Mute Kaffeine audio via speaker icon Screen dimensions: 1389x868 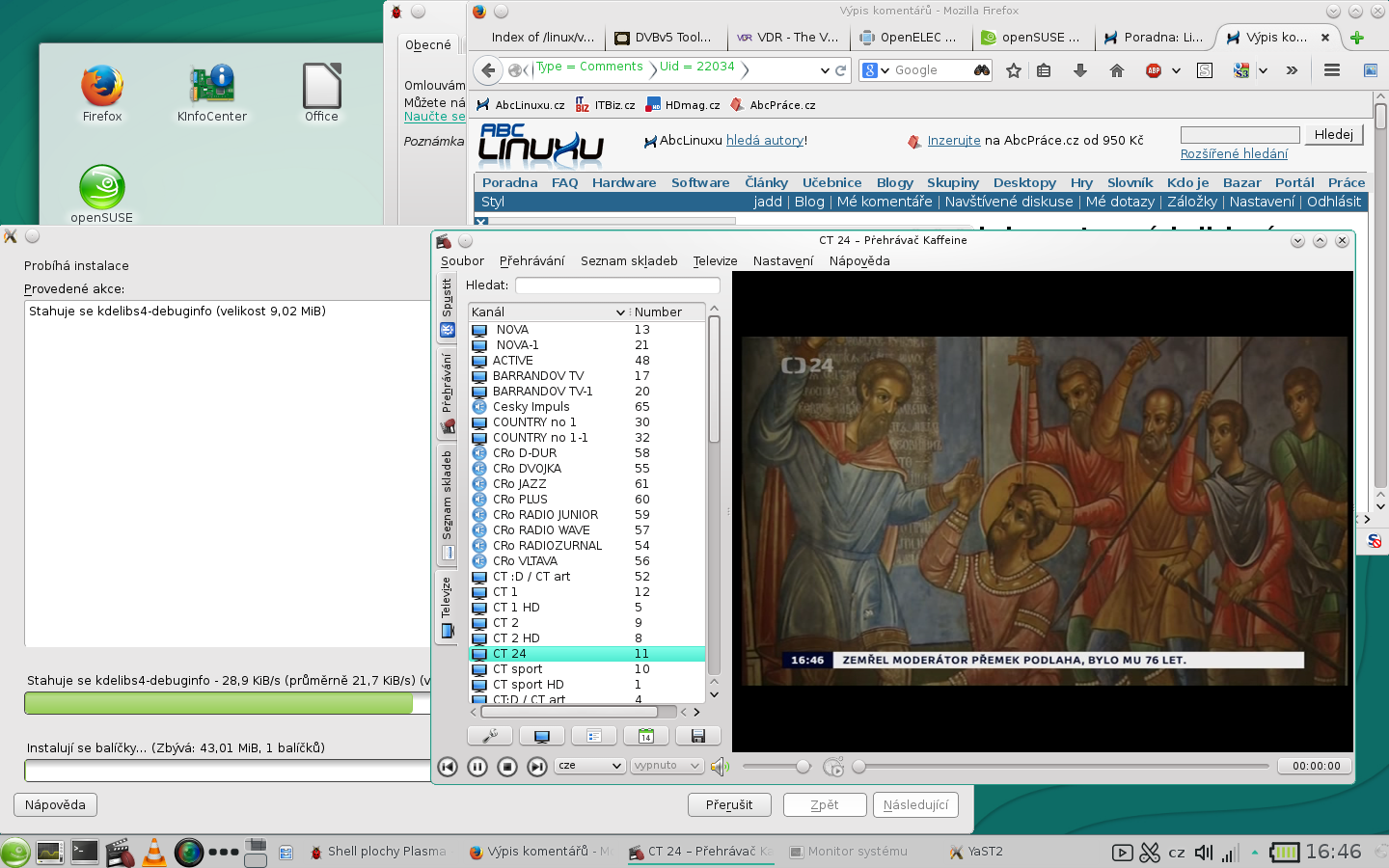(x=720, y=767)
